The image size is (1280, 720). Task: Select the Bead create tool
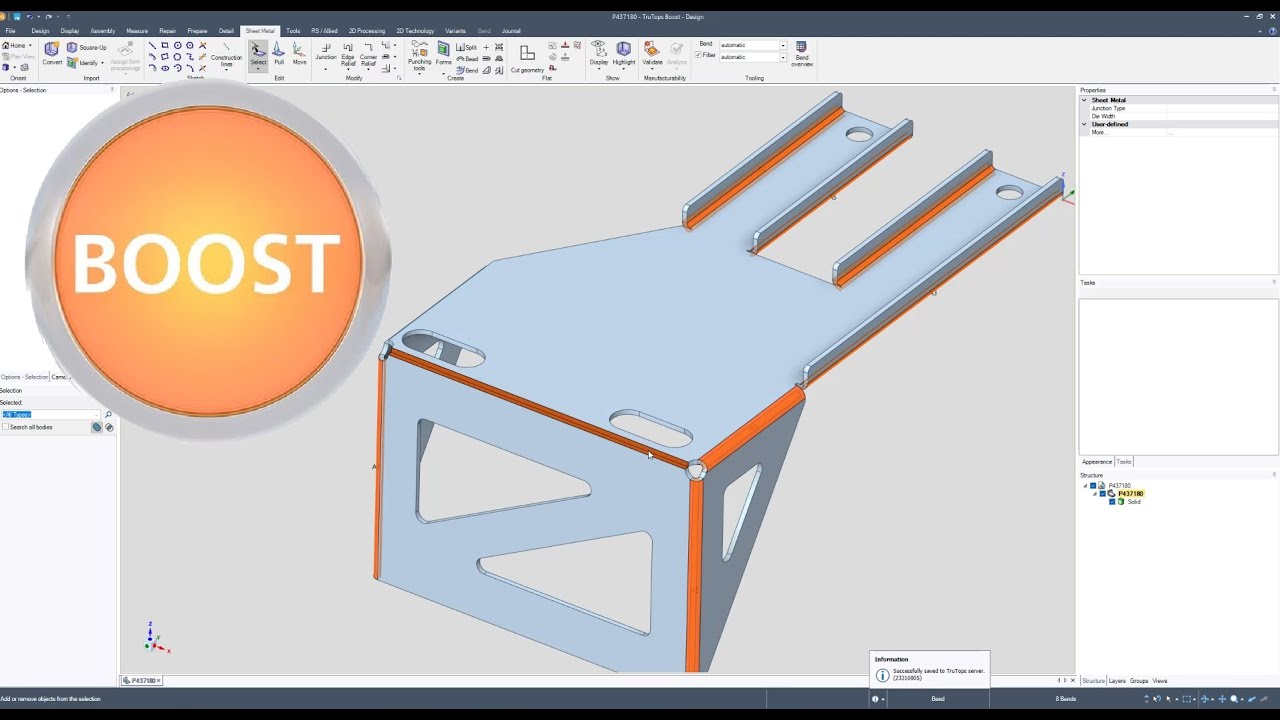coord(466,59)
